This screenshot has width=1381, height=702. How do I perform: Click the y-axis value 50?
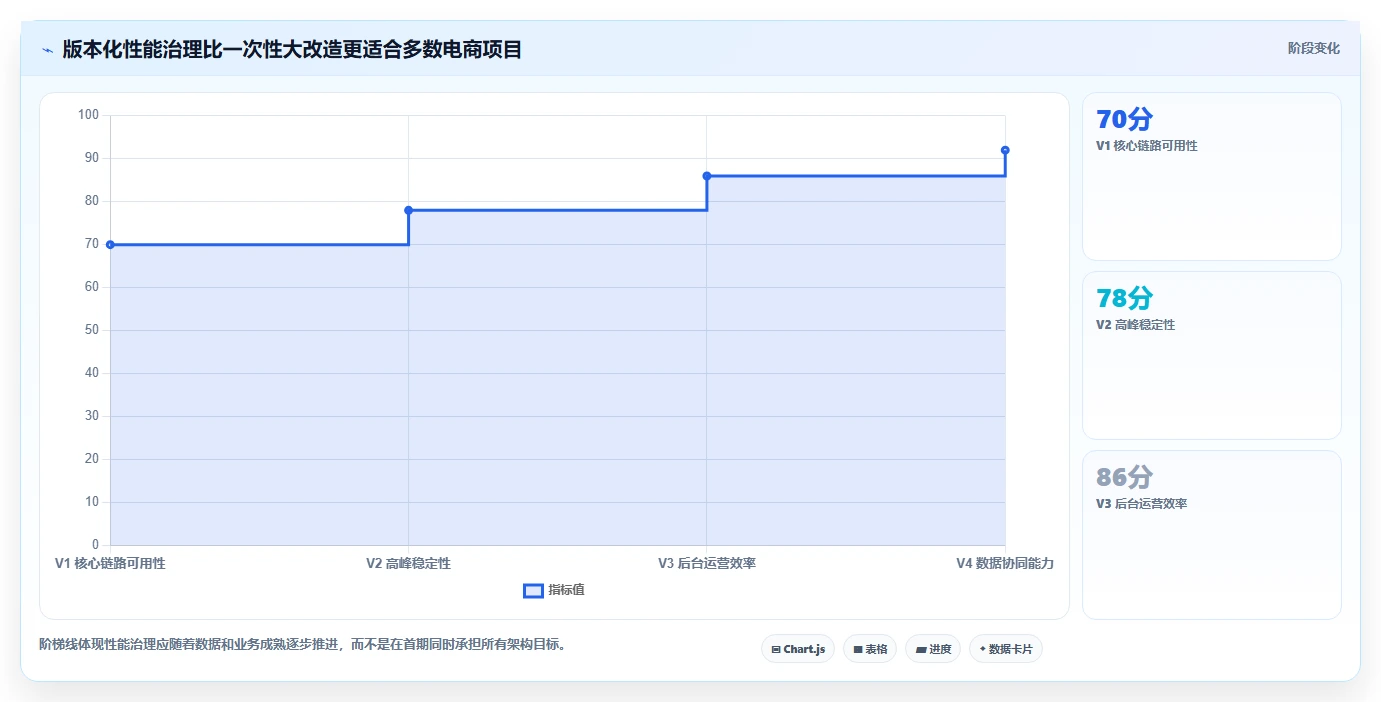tap(91, 330)
